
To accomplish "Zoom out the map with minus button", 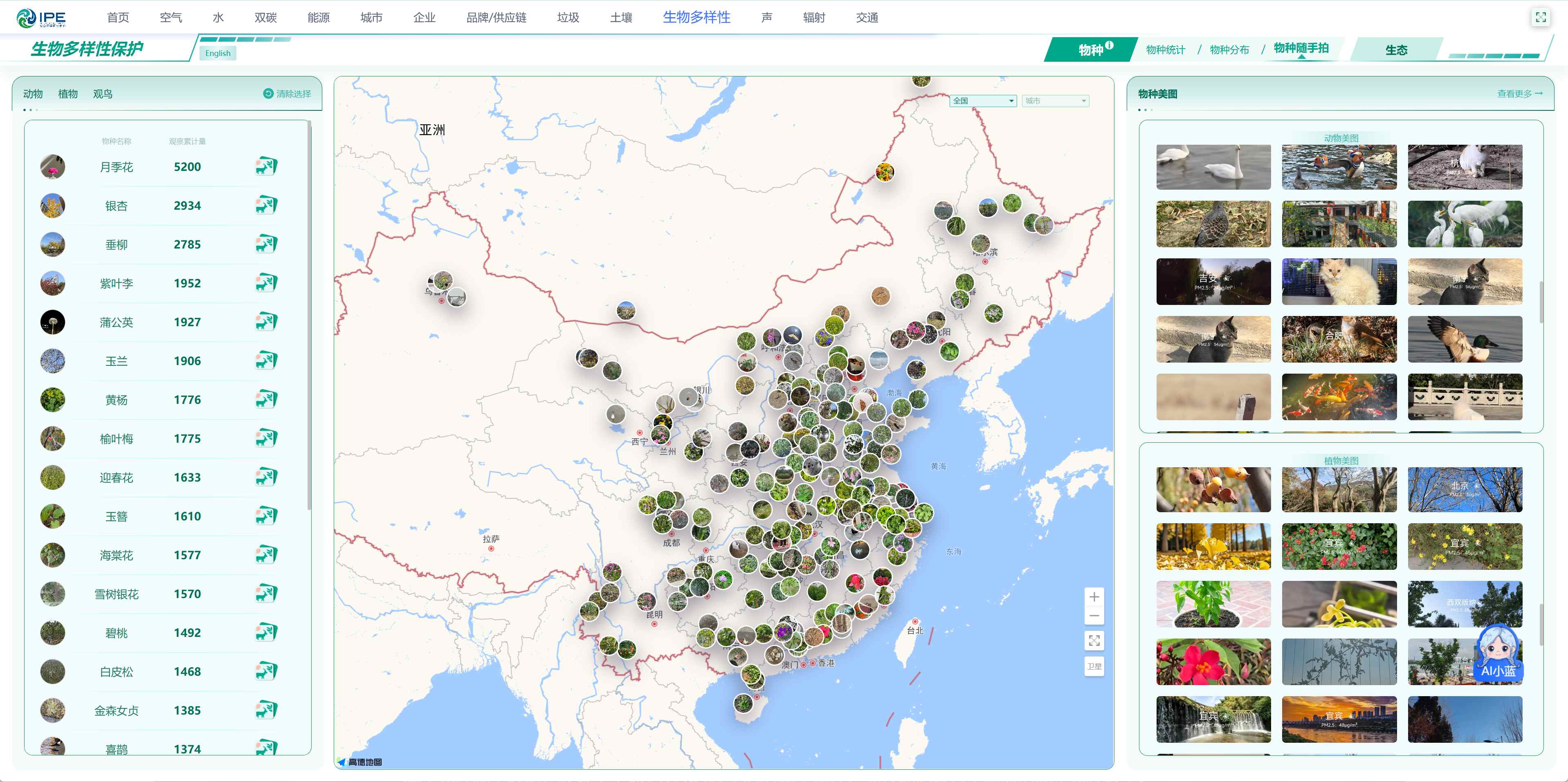I will point(1094,616).
